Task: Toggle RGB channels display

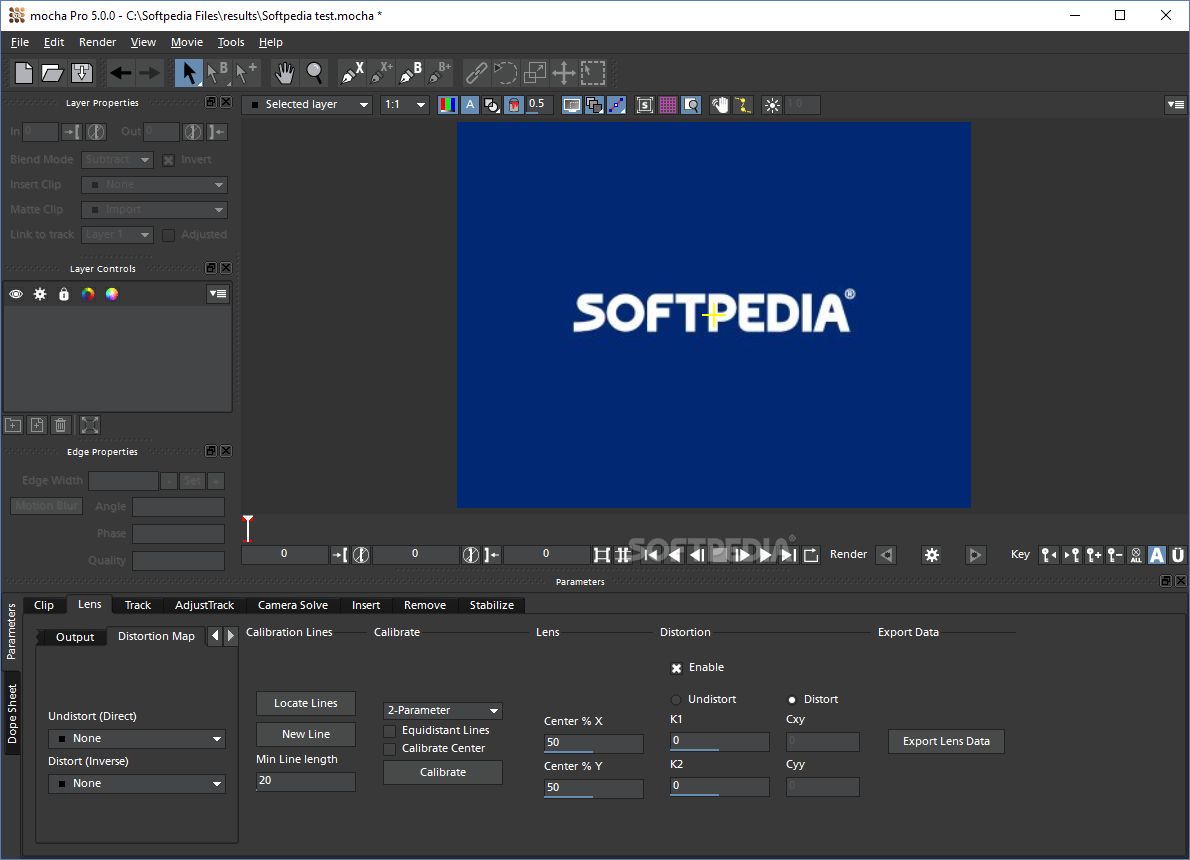Action: tap(448, 105)
